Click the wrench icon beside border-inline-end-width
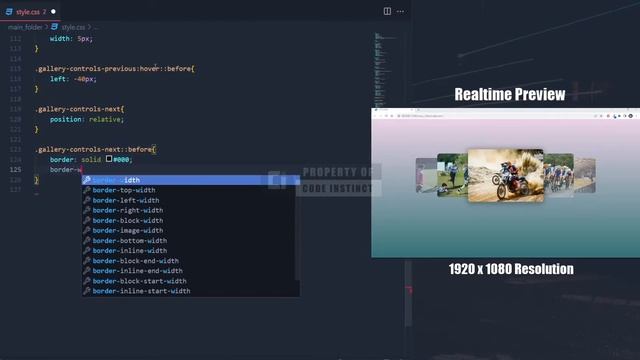This screenshot has width=640, height=360. coord(87,270)
